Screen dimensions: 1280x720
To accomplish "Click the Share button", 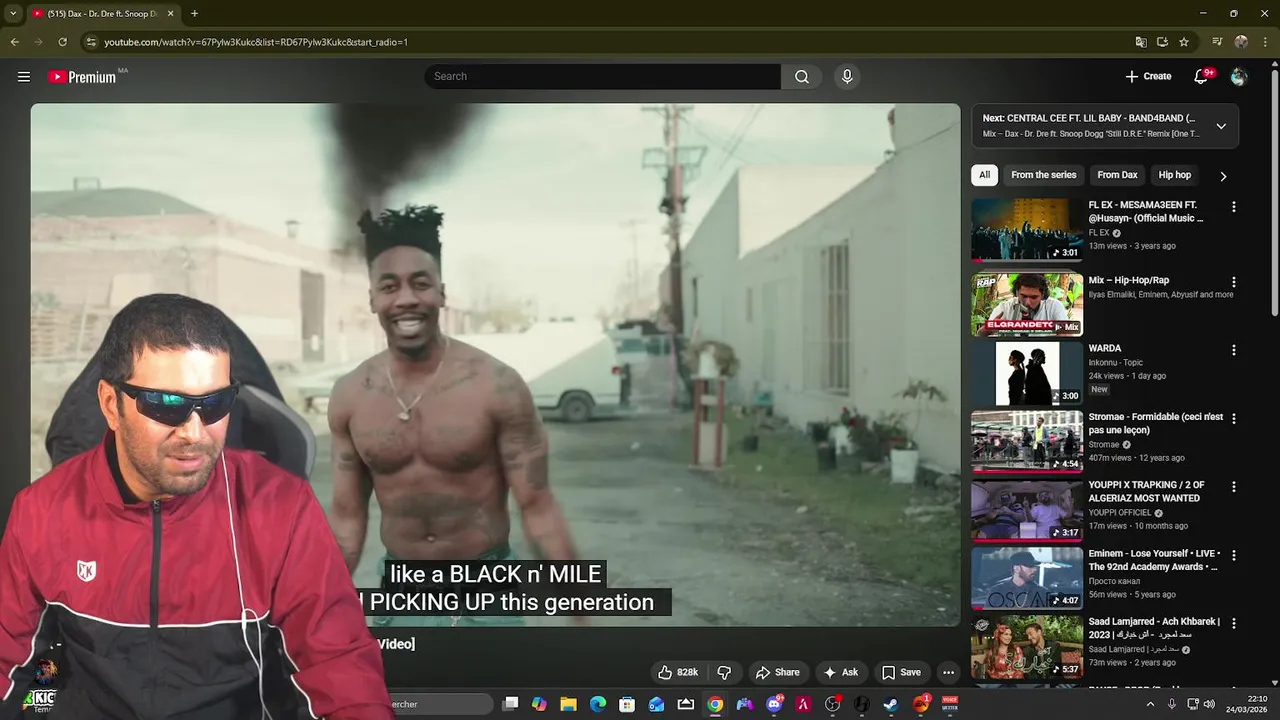I will 777,672.
